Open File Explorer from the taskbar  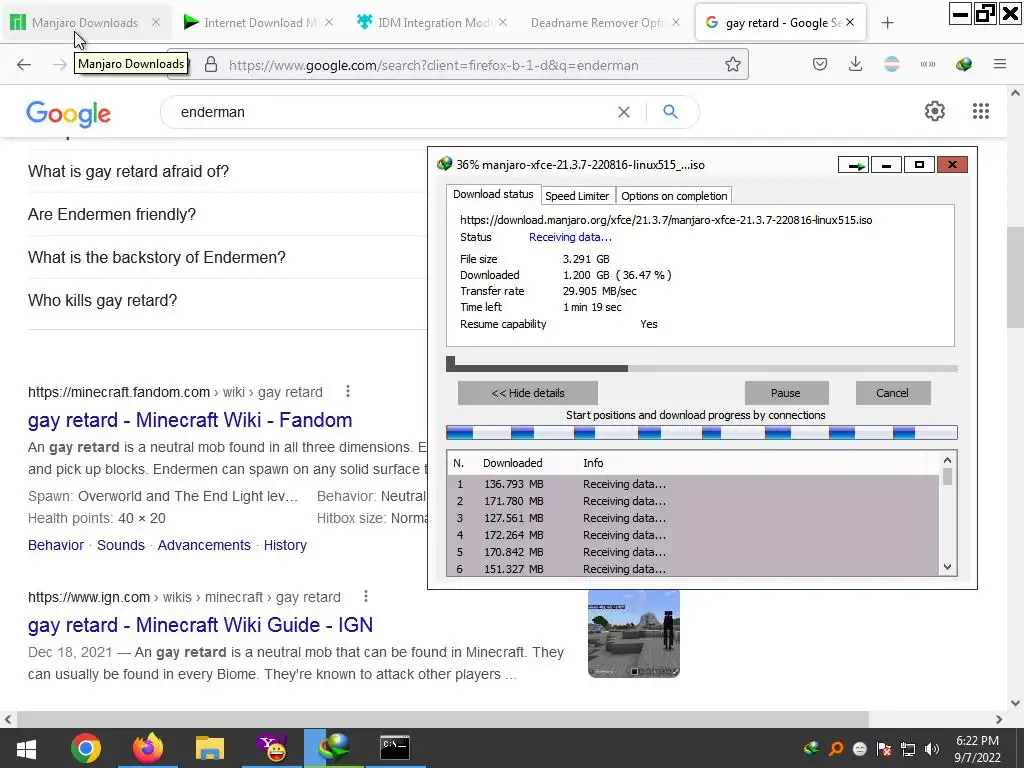(210, 748)
